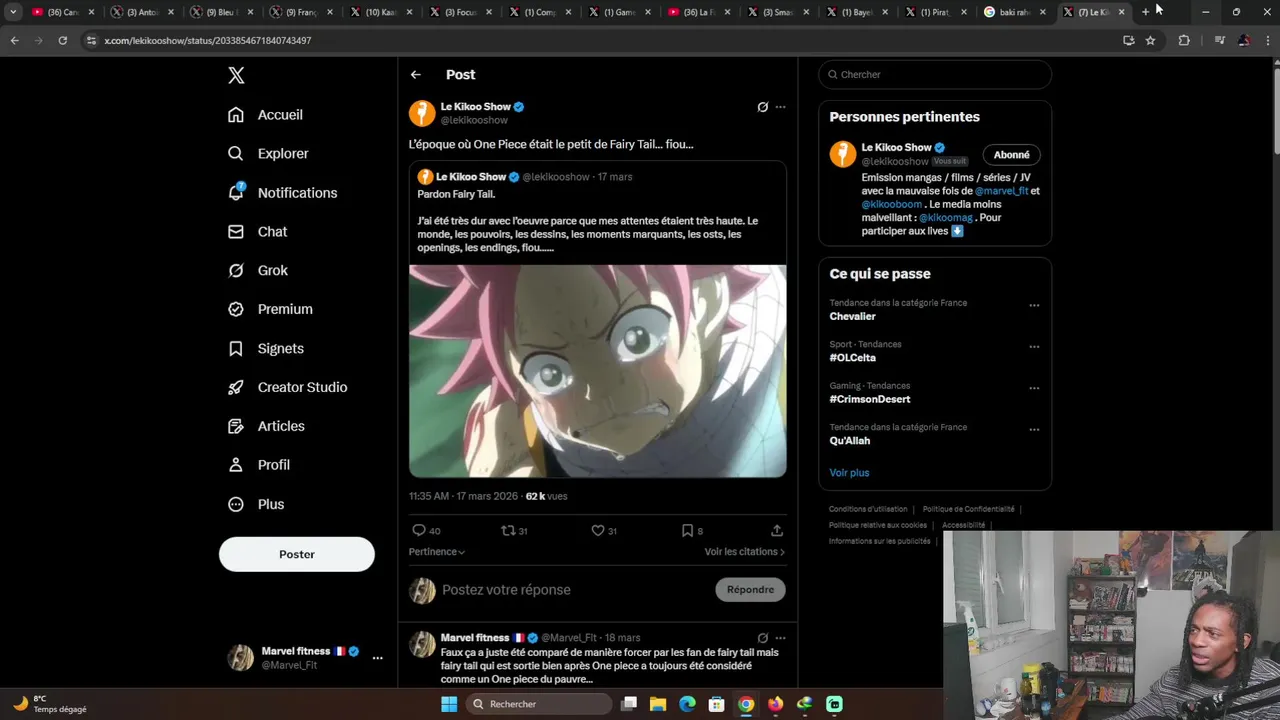
Task: Open Profil page
Action: click(259, 466)
